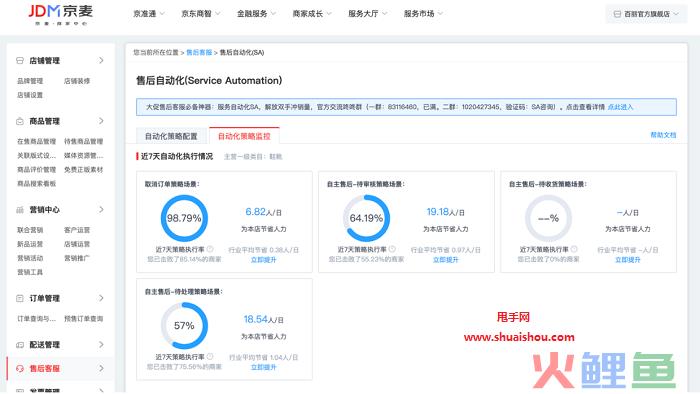Click the 98.79% progress ring
The width and height of the screenshot is (700, 394).
(184, 218)
